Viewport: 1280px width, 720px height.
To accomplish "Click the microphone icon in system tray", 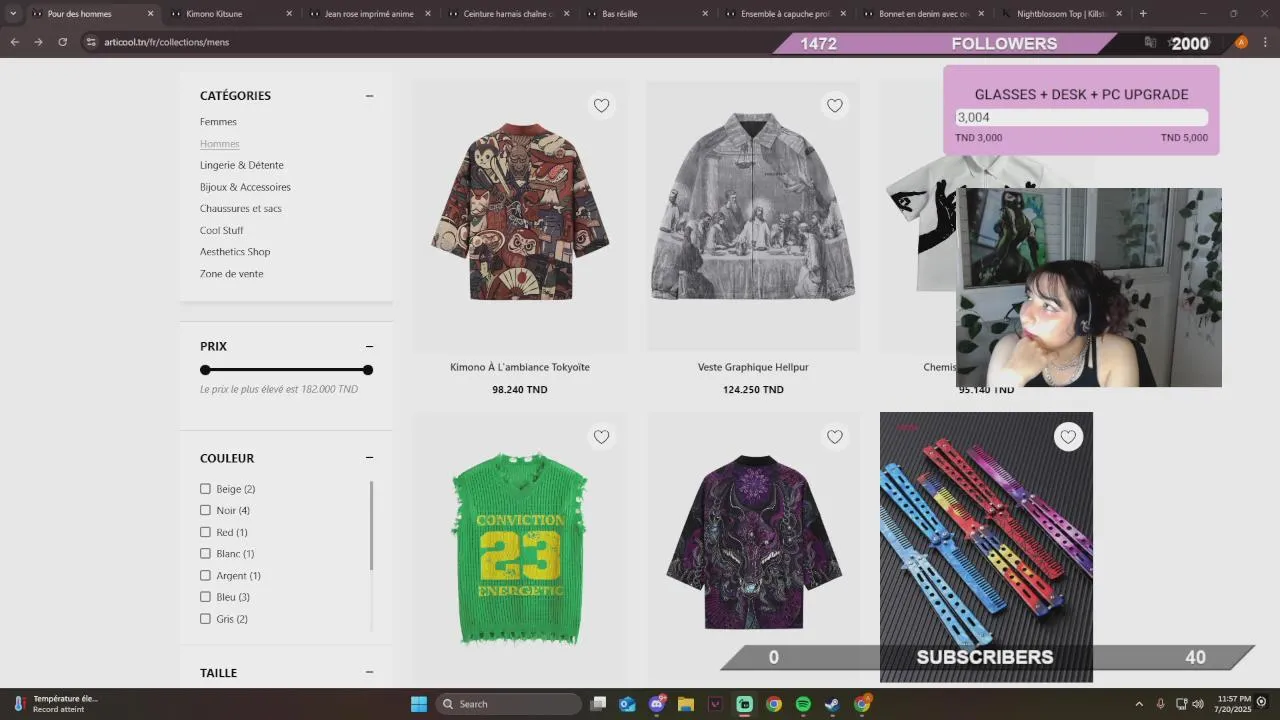I will pyautogui.click(x=1160, y=704).
